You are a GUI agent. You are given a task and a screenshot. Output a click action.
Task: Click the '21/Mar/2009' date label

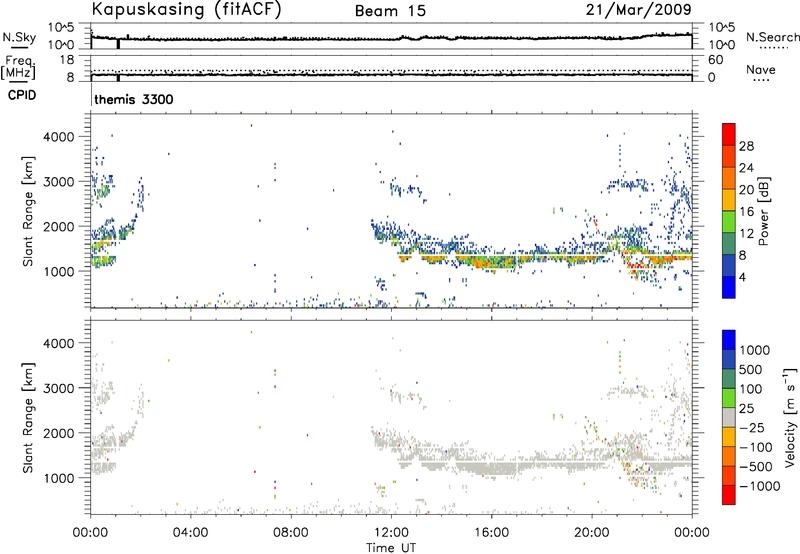(x=639, y=9)
